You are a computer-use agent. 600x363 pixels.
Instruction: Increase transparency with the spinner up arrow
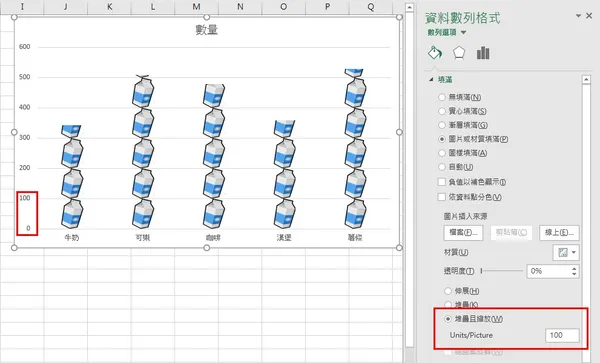tap(574, 269)
